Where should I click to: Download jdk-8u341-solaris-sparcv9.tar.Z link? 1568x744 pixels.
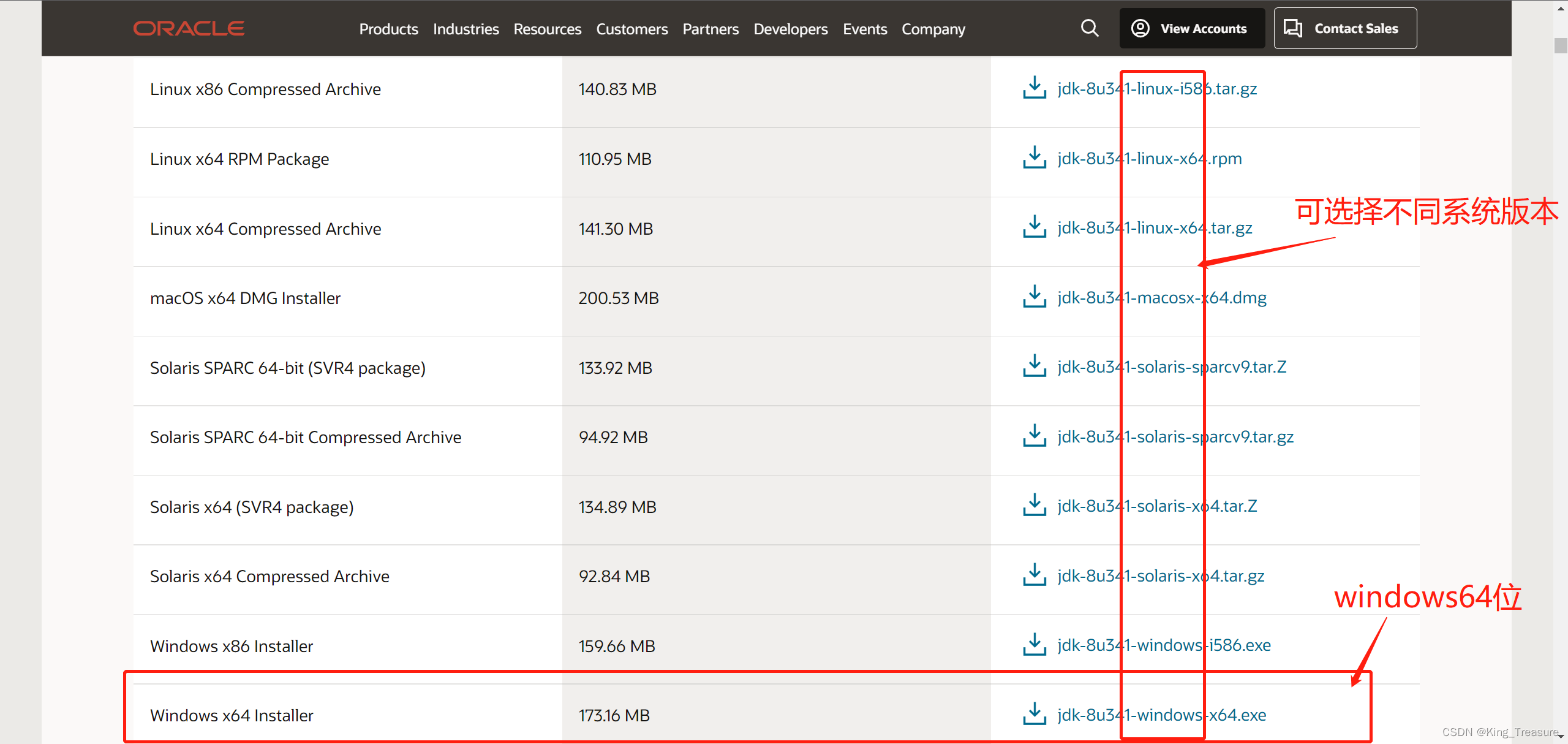[1172, 367]
